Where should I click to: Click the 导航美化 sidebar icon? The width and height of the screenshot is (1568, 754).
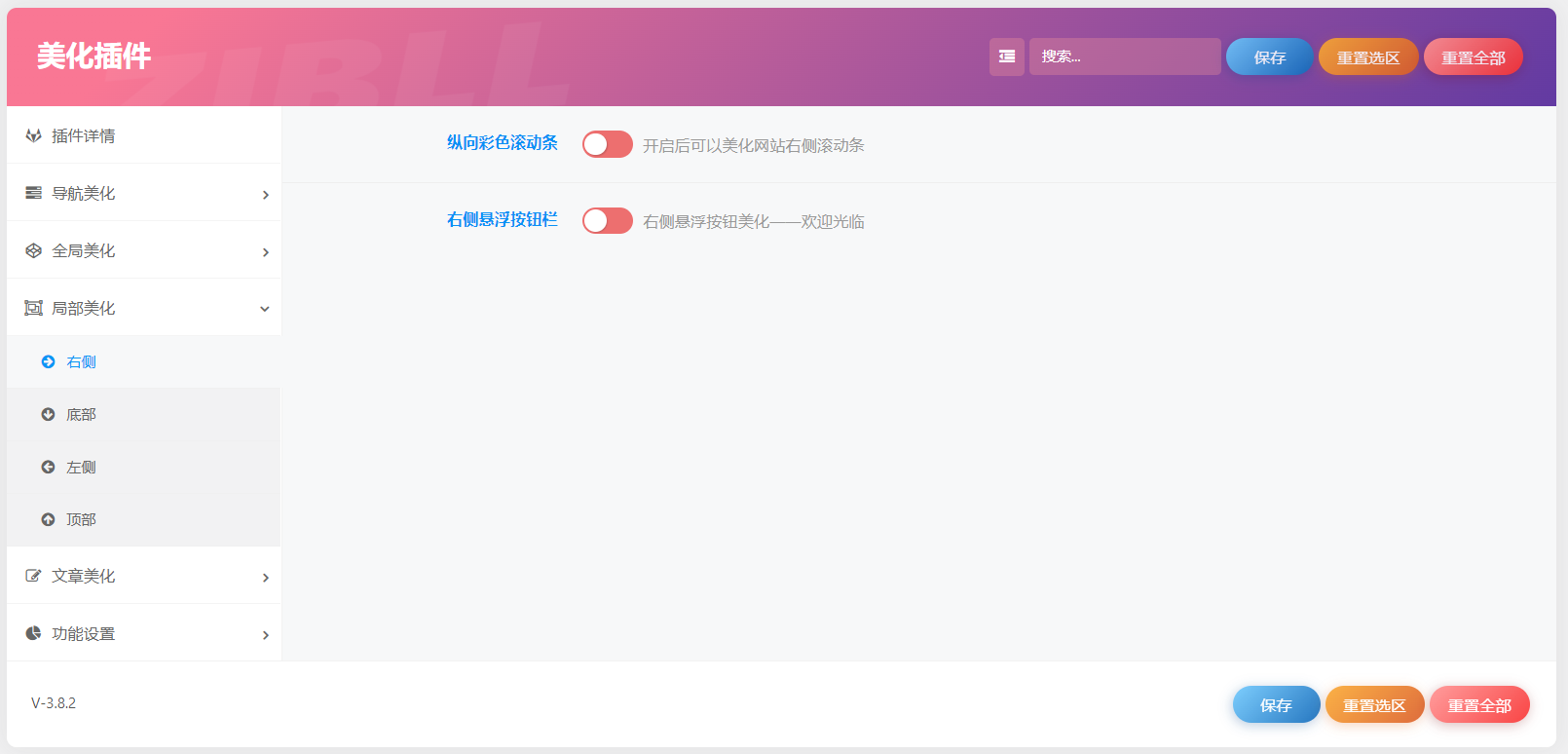(33, 193)
